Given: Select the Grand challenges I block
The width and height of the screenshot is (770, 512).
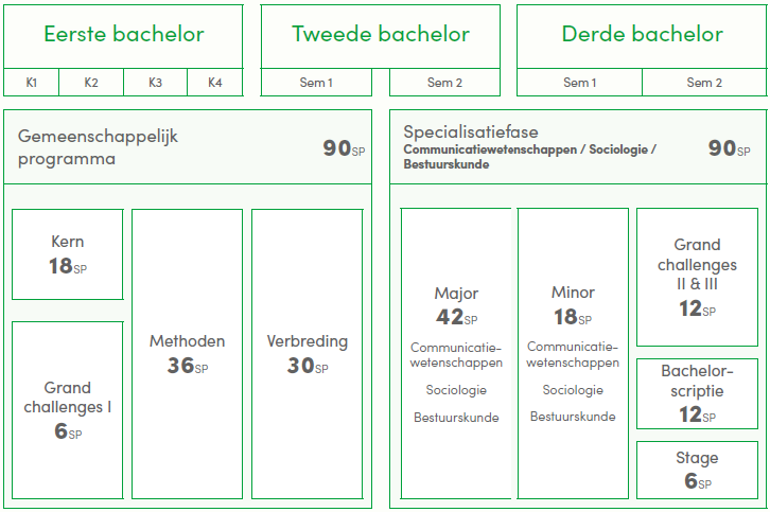Looking at the screenshot, I should tap(68, 409).
